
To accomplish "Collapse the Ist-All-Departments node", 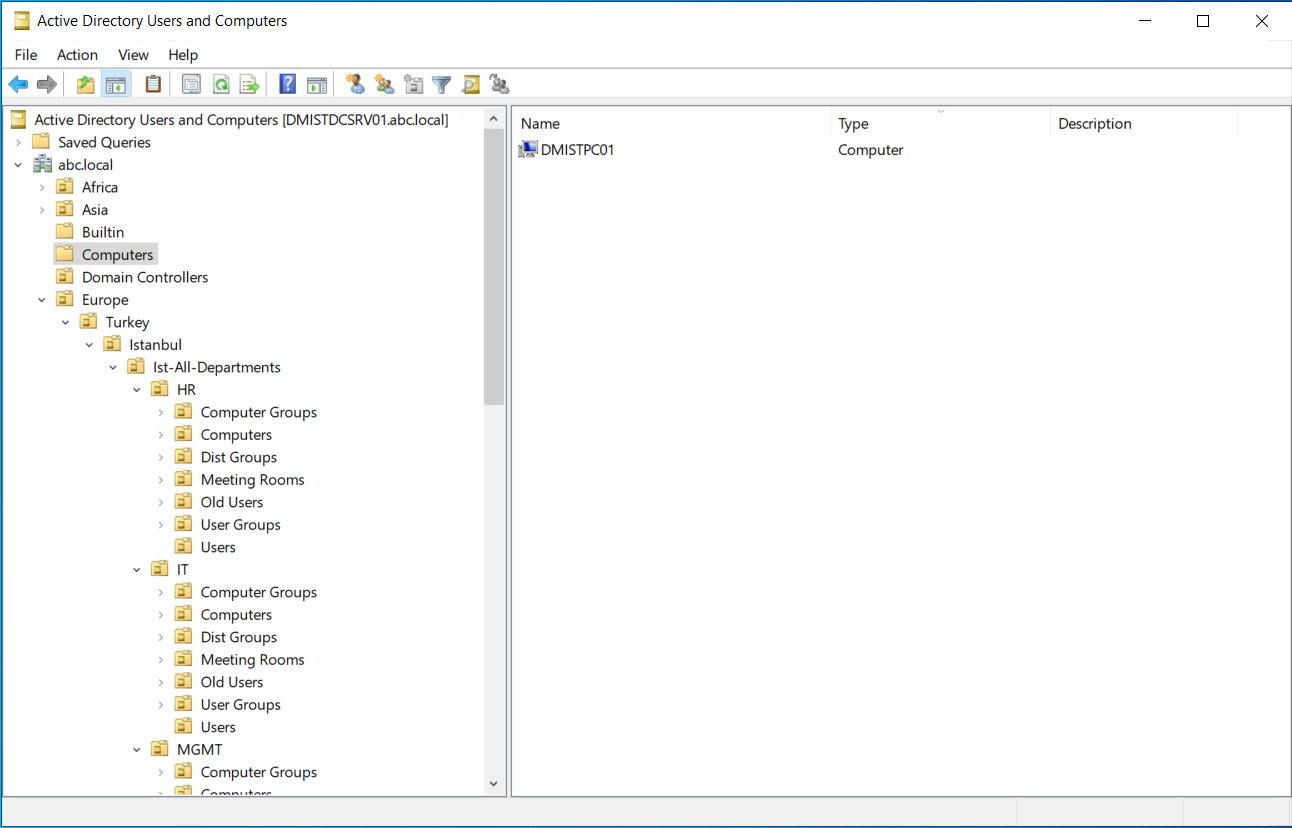I will [x=113, y=367].
